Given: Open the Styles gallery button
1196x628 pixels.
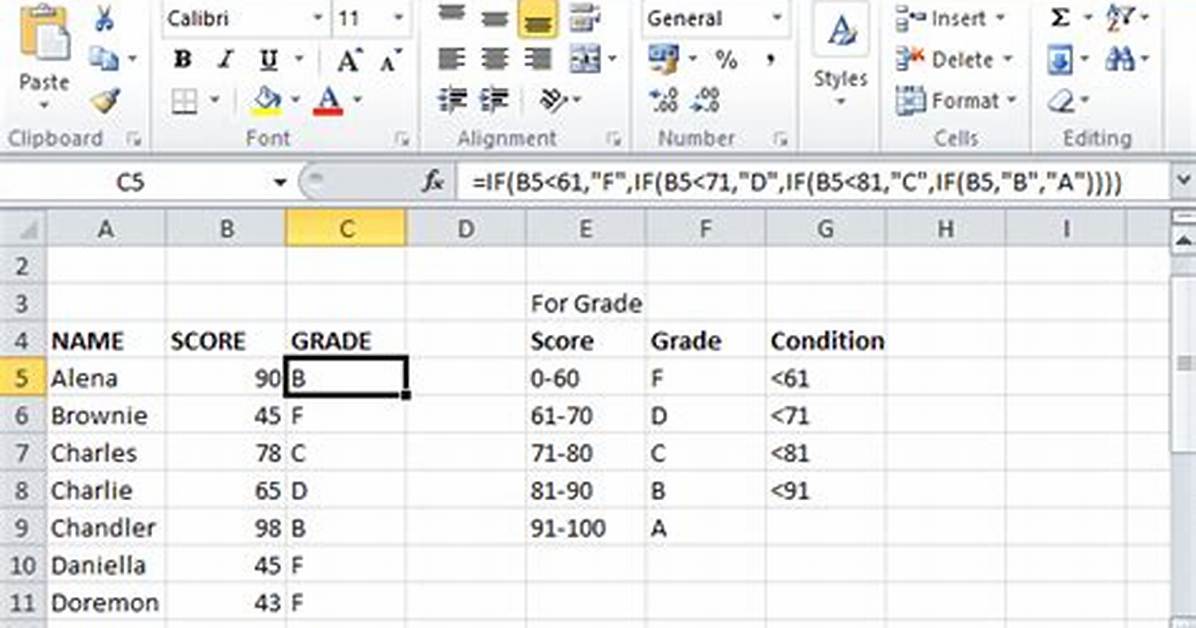Looking at the screenshot, I should (841, 57).
